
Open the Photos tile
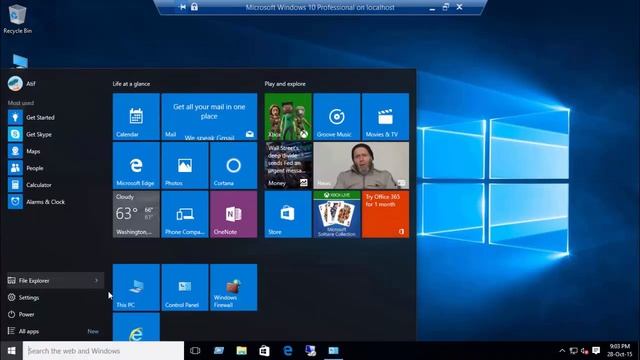[x=184, y=165]
